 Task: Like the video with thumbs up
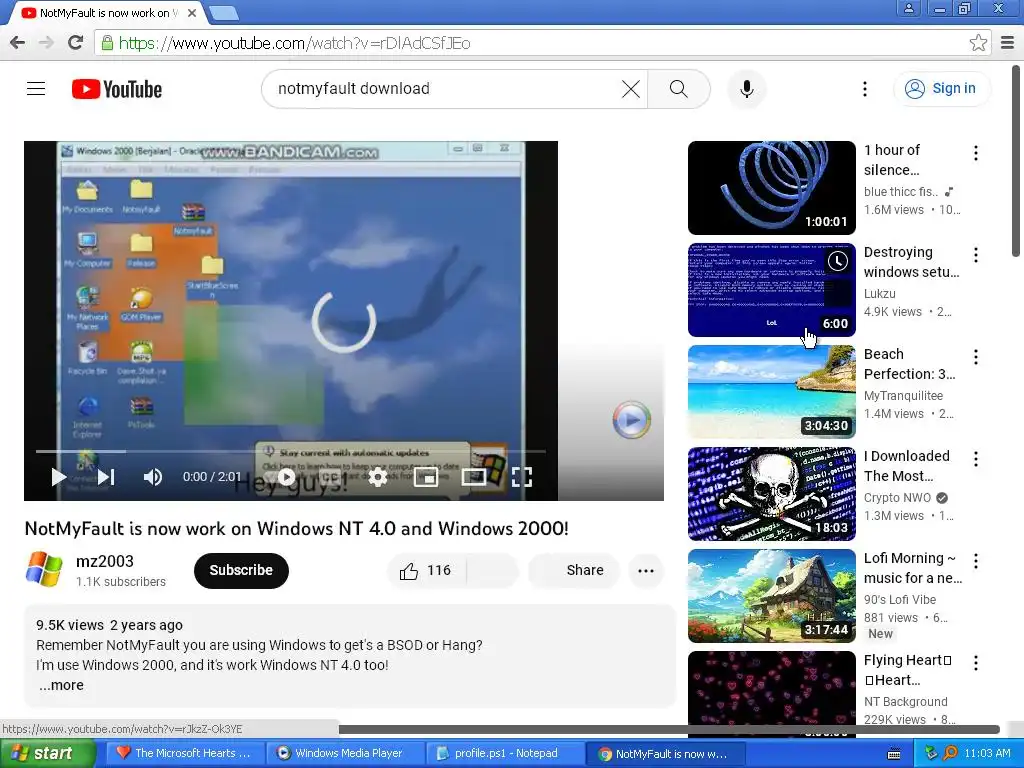click(426, 571)
